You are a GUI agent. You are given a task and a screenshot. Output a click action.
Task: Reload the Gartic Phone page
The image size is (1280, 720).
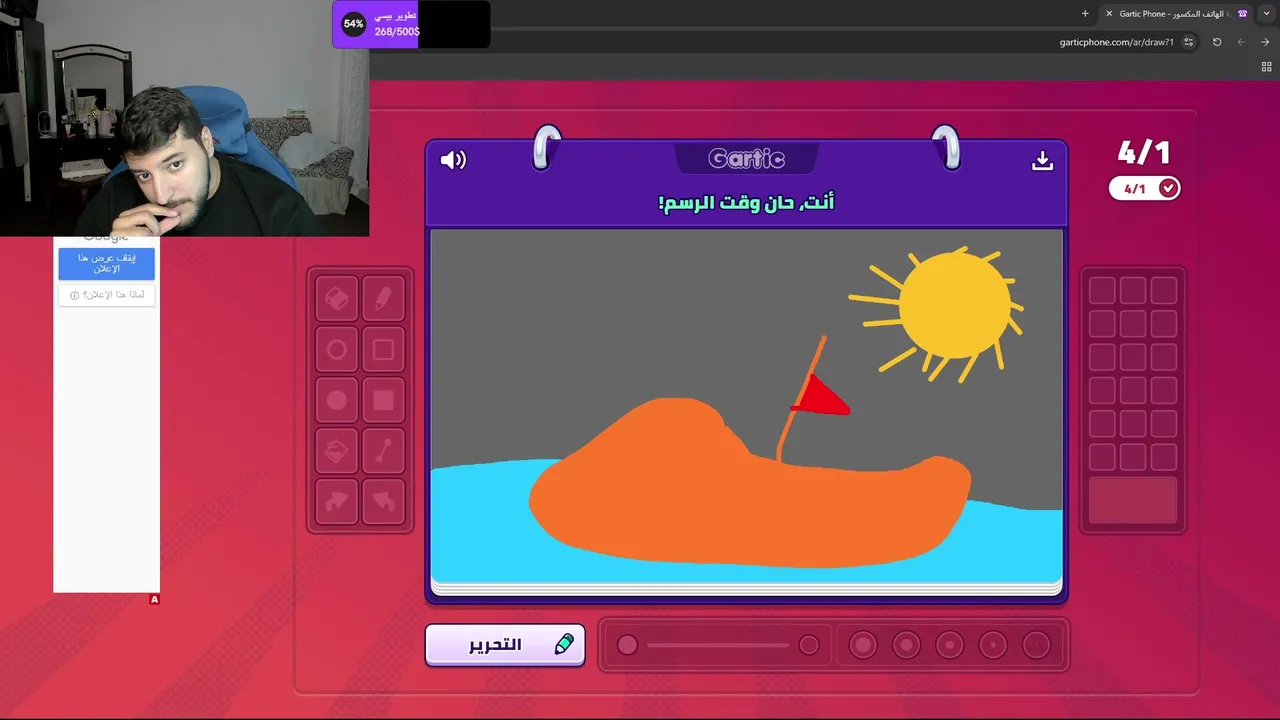(x=1217, y=42)
